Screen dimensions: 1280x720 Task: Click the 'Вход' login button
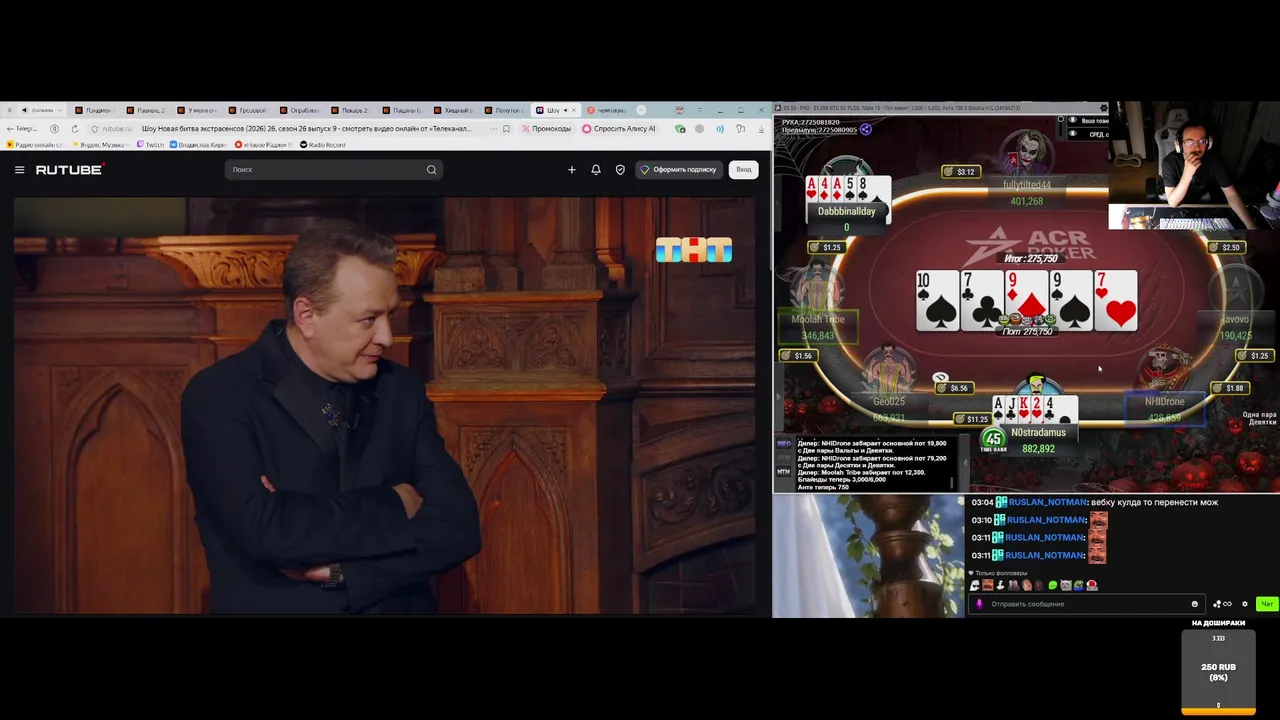(744, 170)
